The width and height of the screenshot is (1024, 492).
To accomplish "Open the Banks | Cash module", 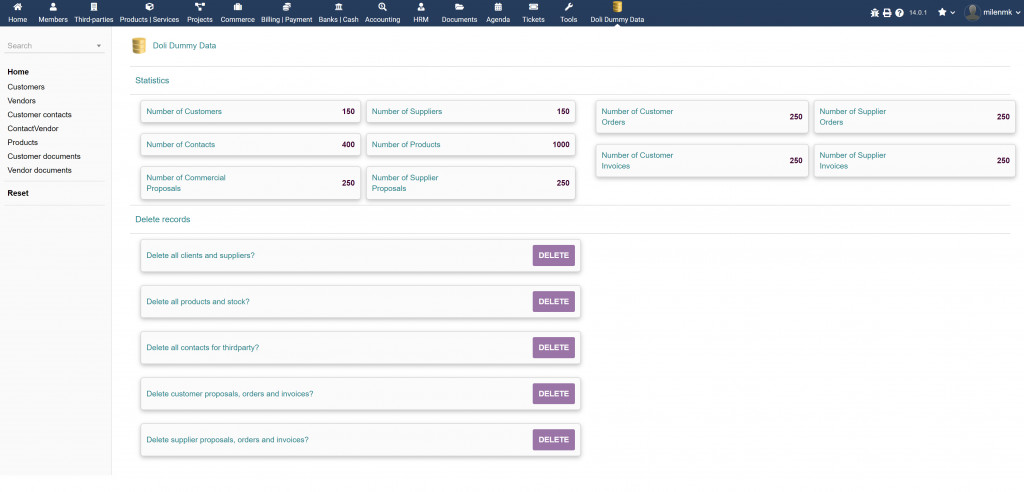I will tap(338, 8).
